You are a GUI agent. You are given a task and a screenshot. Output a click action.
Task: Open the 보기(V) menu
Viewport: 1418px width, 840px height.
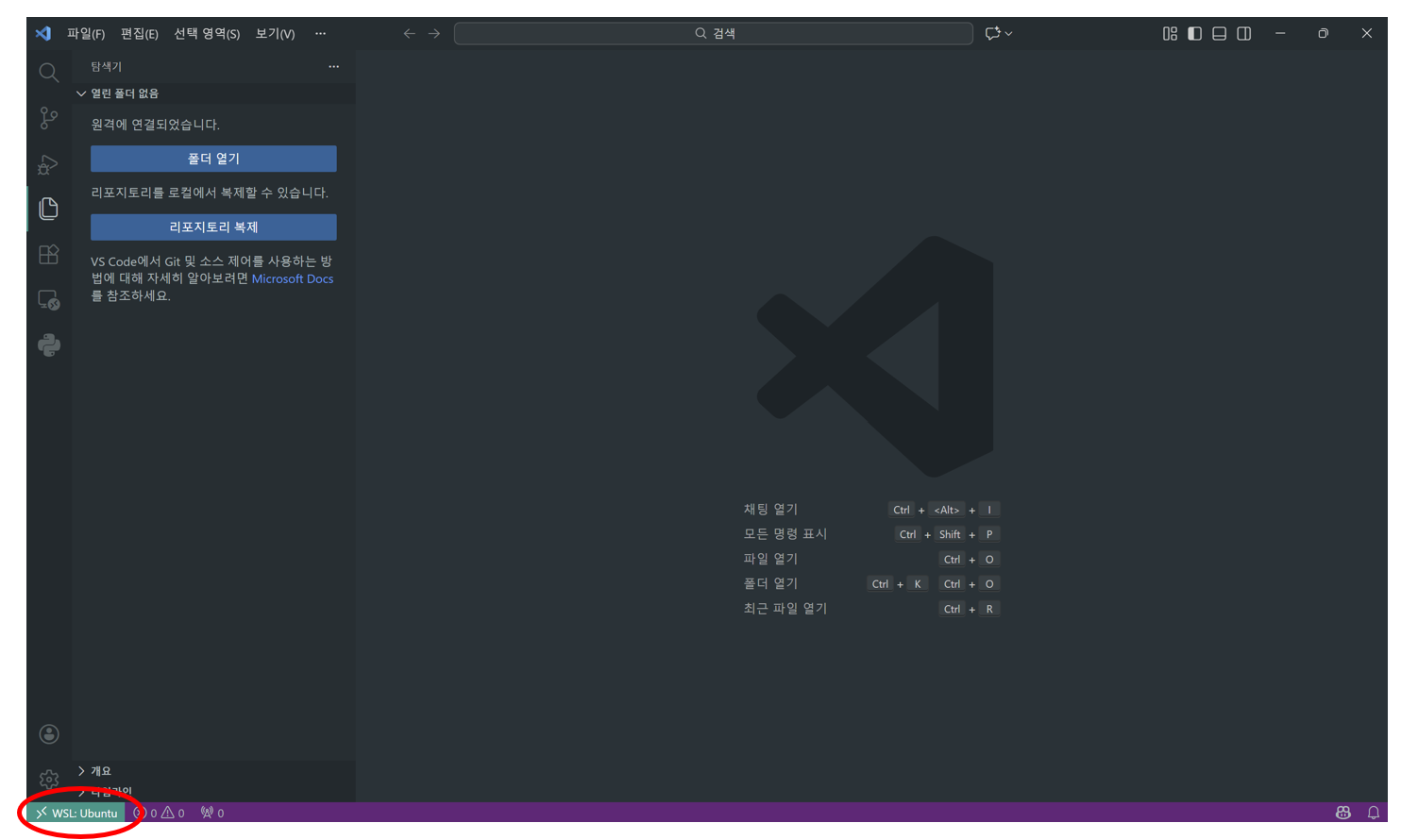[275, 34]
